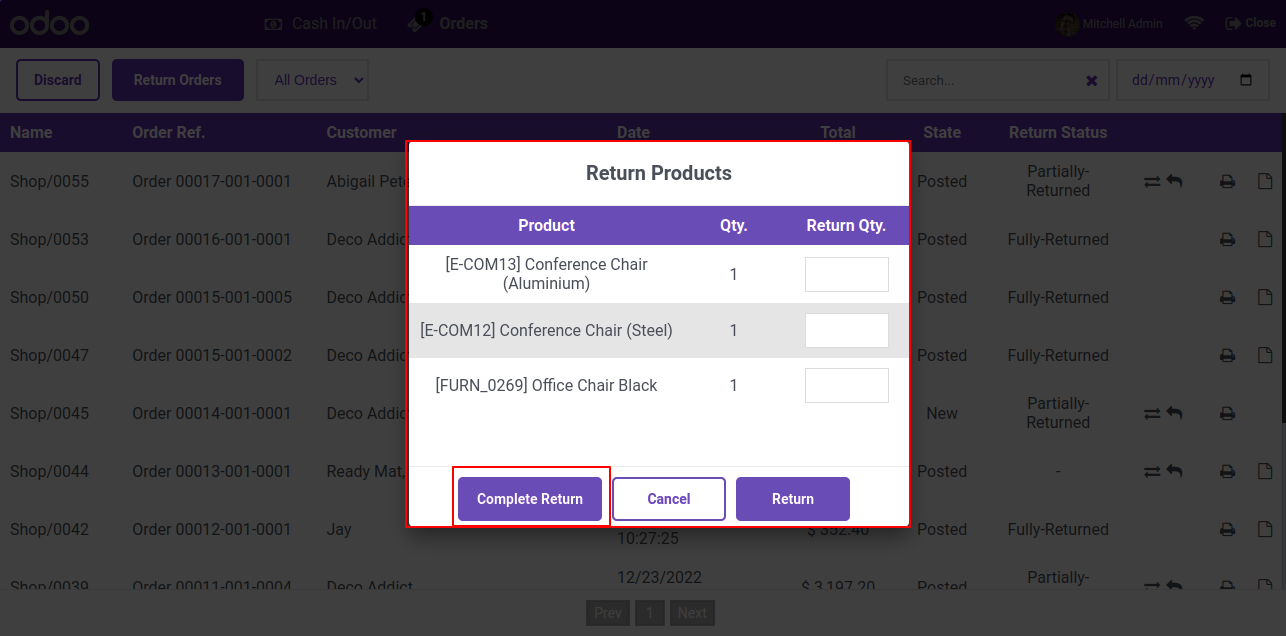Click the Discard button

pyautogui.click(x=58, y=80)
